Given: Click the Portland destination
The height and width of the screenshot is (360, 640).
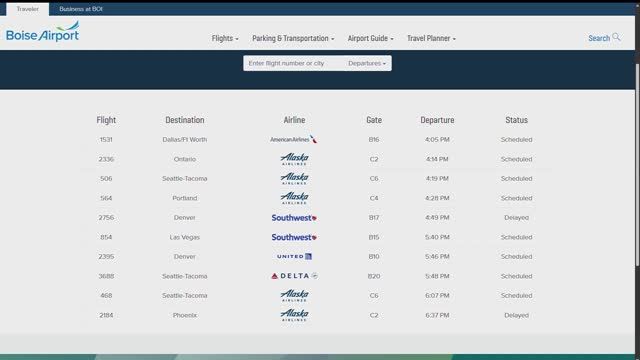Looking at the screenshot, I should coord(184,198).
